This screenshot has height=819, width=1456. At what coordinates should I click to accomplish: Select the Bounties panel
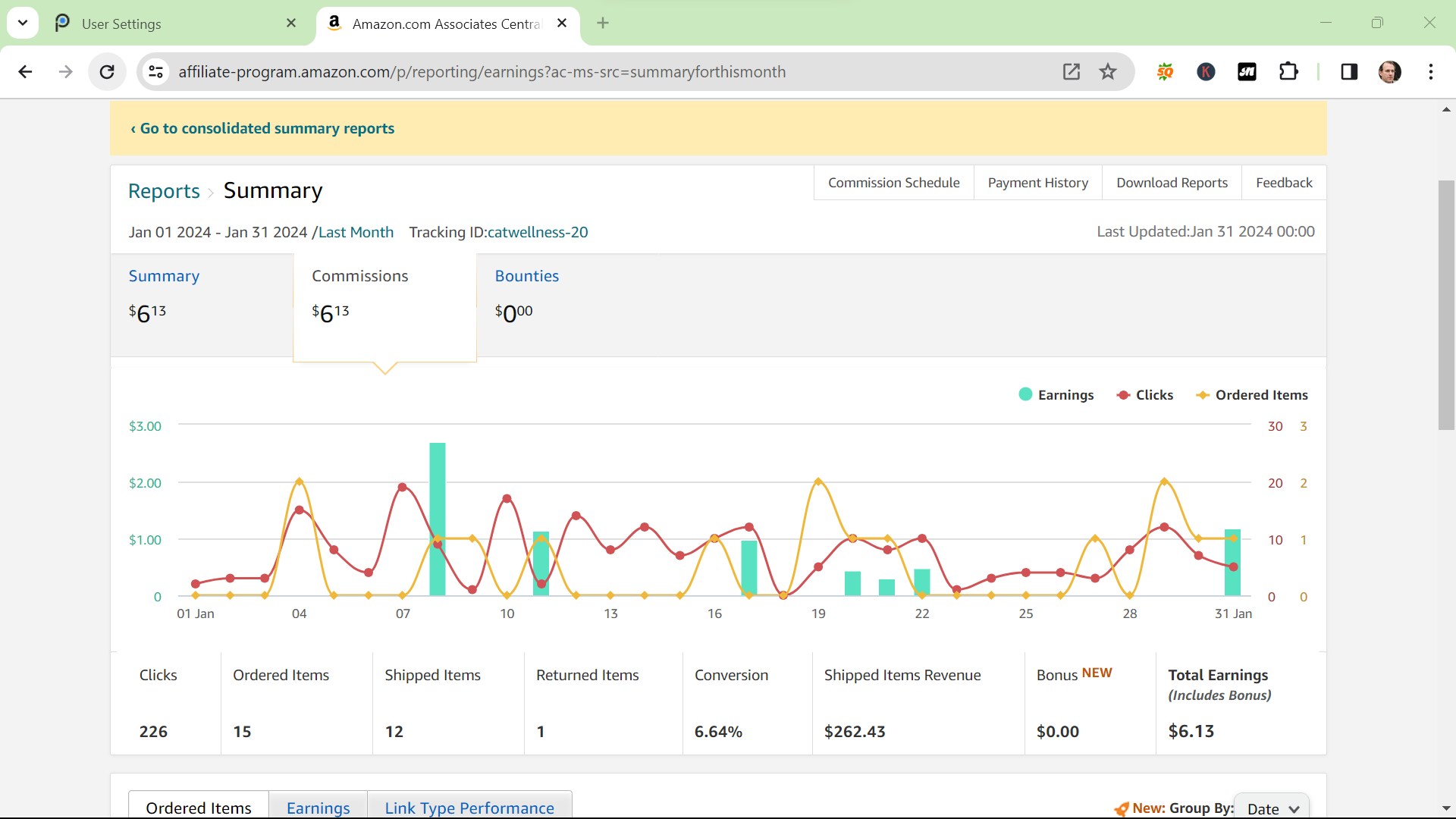pos(568,305)
